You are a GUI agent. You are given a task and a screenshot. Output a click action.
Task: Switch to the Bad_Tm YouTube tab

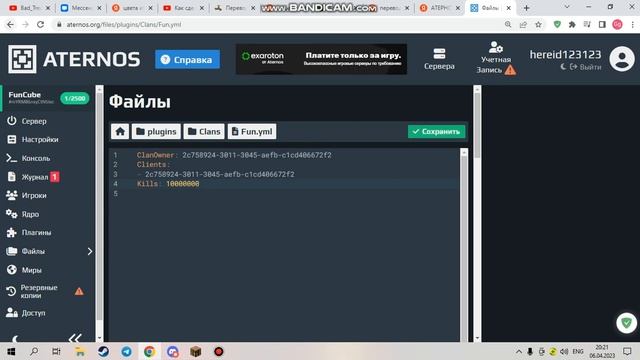[29, 8]
